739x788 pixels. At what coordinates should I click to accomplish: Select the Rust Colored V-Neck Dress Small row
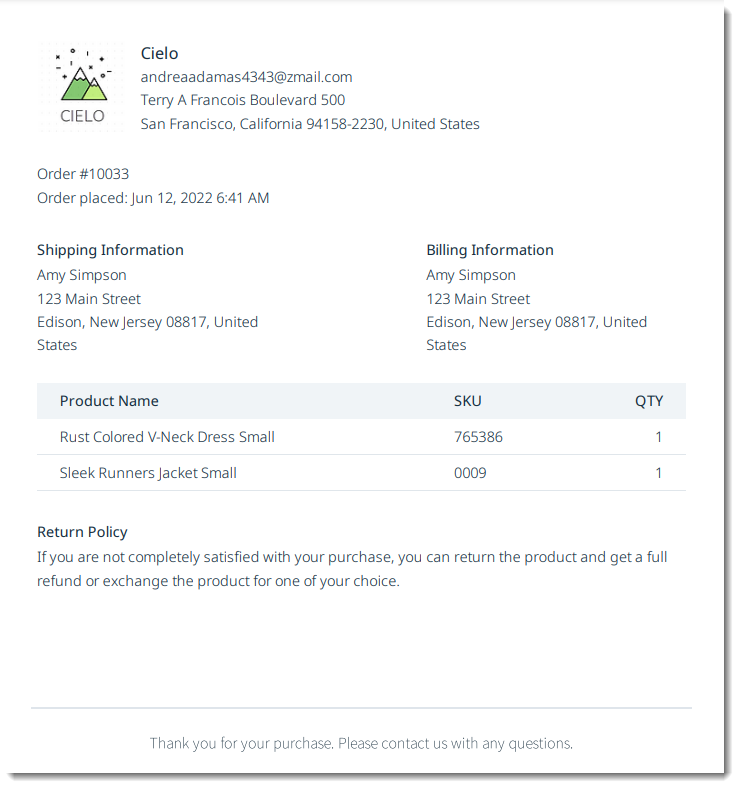(x=361, y=437)
